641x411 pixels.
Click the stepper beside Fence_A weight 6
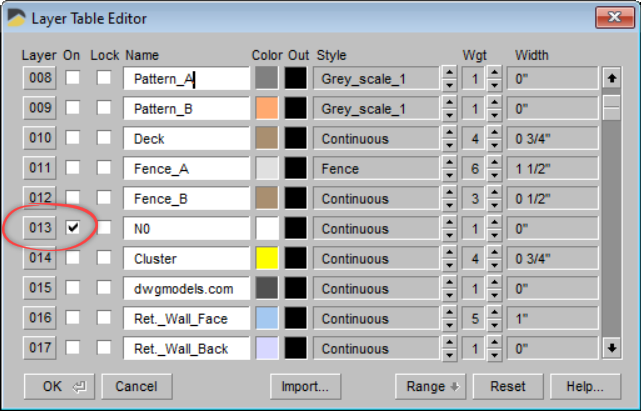(x=495, y=169)
